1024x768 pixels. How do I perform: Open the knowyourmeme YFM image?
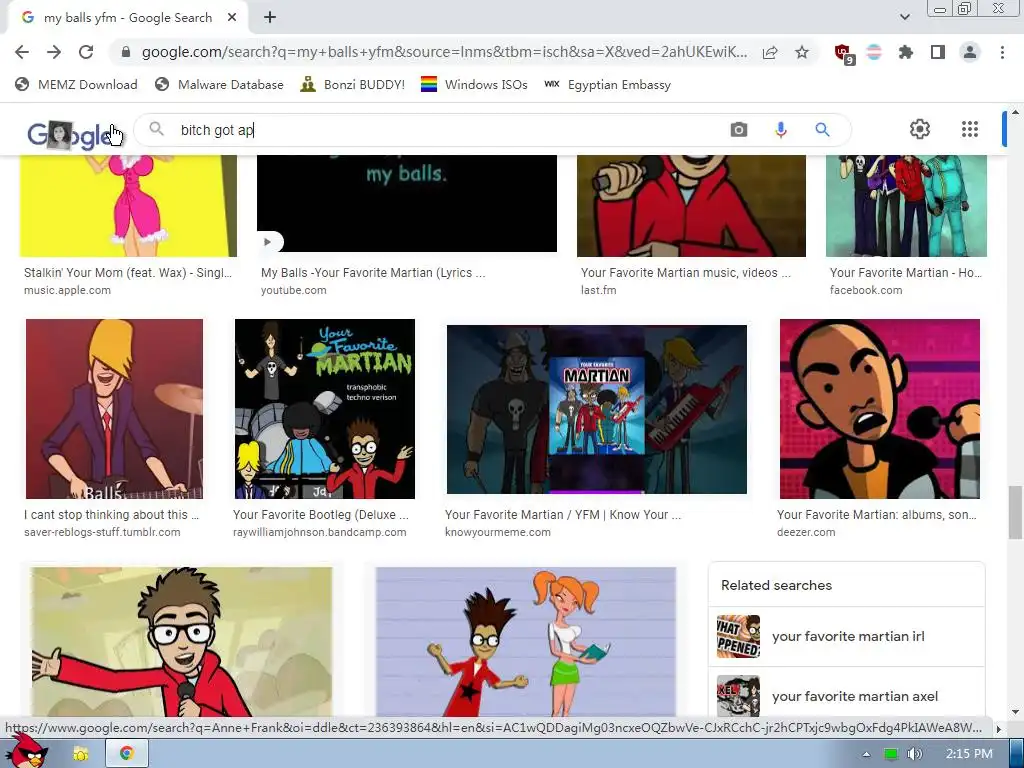pos(597,409)
